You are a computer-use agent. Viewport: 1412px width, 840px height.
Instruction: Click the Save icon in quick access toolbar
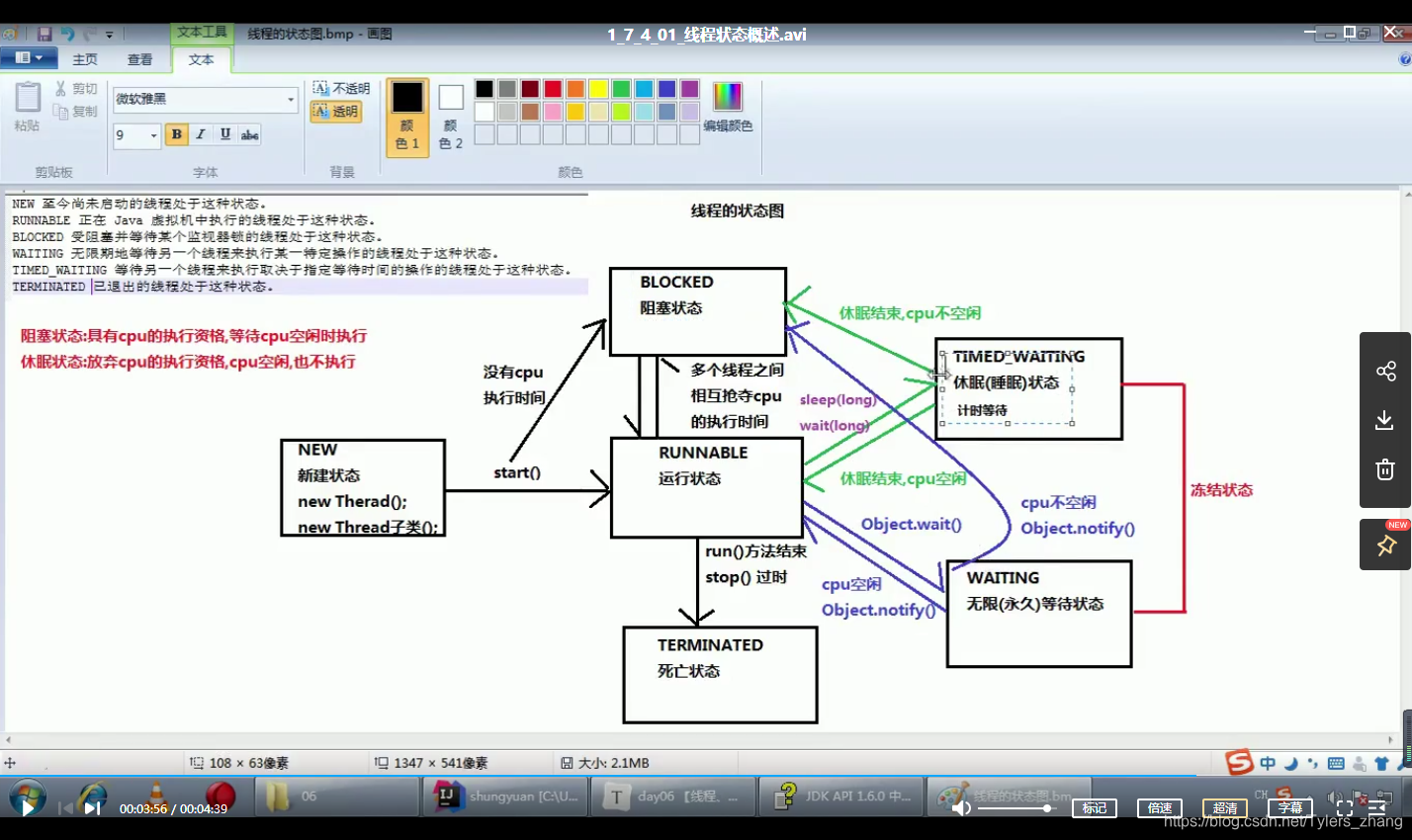(x=44, y=34)
